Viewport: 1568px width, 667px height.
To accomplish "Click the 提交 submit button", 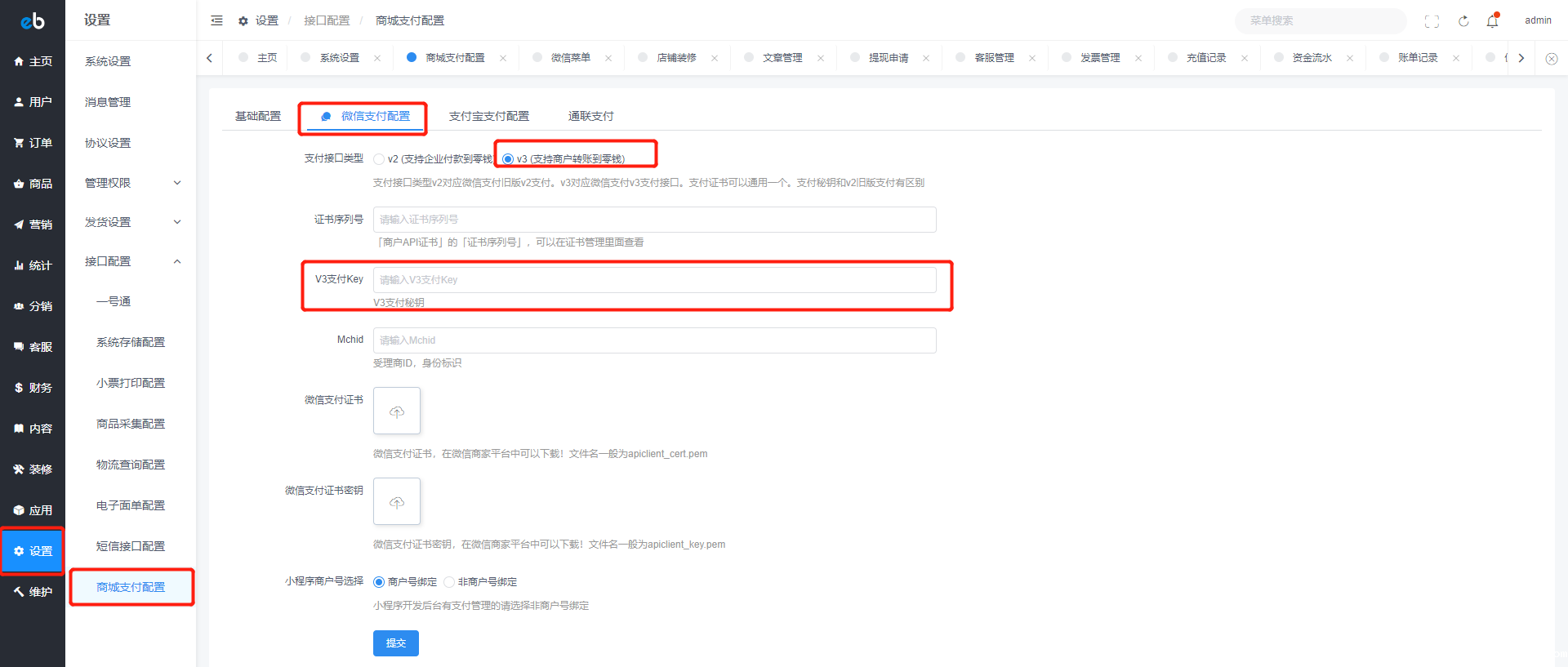I will 396,643.
